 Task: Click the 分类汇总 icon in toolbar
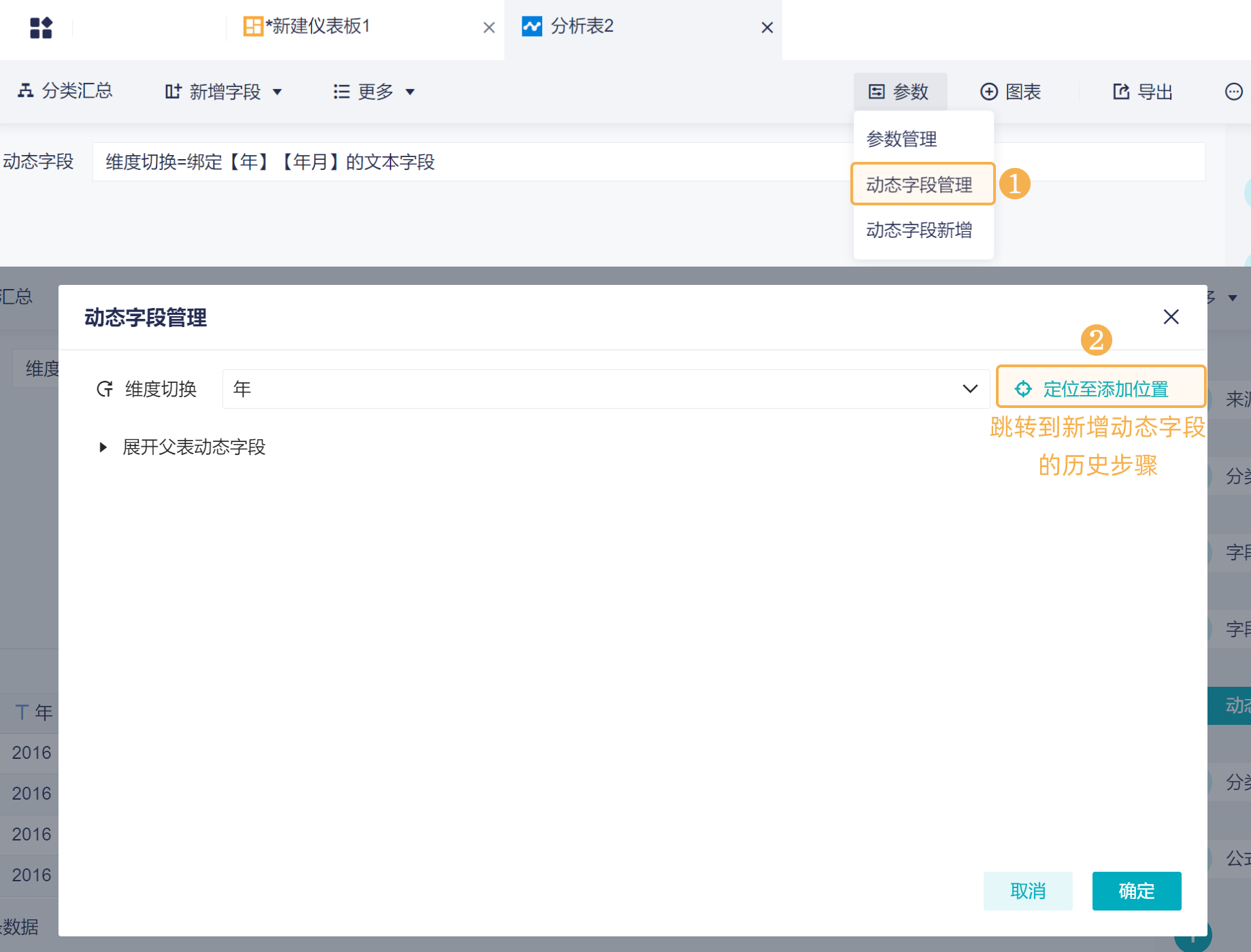(x=25, y=91)
